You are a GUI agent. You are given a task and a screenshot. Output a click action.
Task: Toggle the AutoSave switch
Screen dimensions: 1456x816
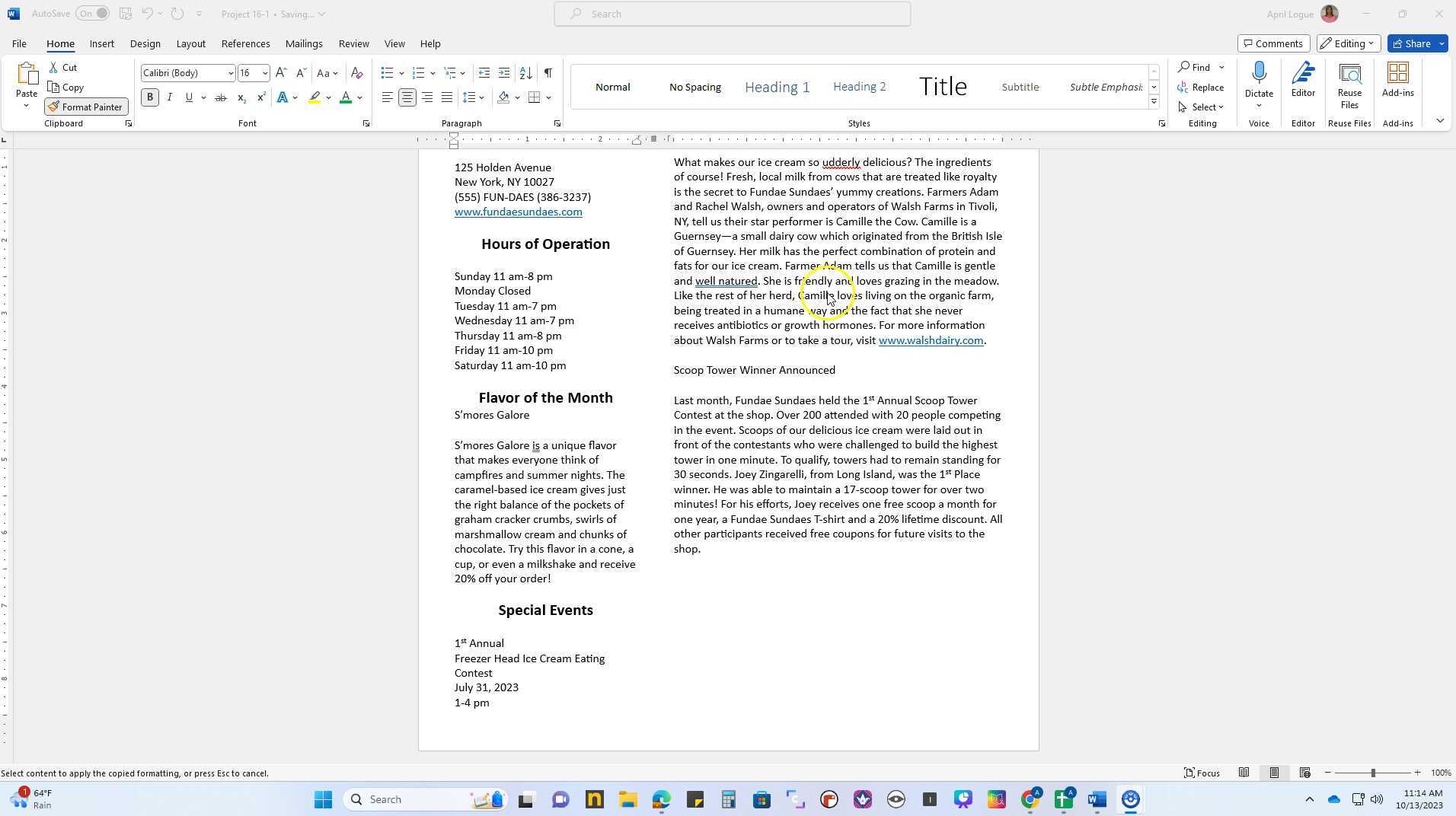(x=92, y=14)
